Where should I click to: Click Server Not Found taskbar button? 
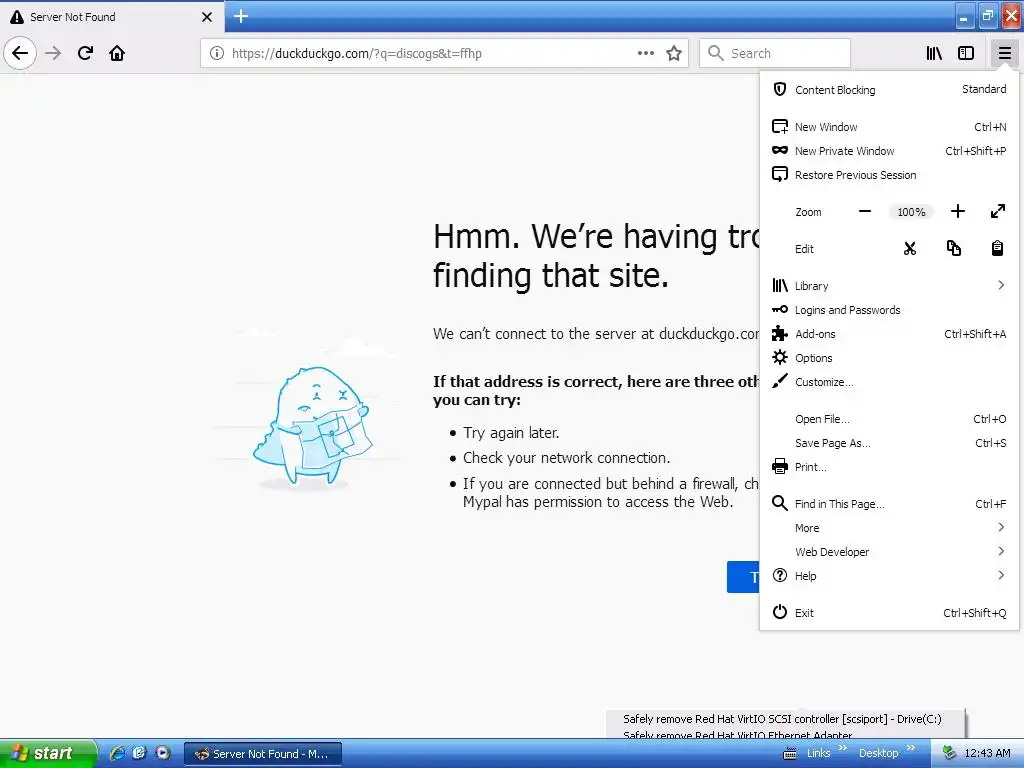pyautogui.click(x=263, y=754)
